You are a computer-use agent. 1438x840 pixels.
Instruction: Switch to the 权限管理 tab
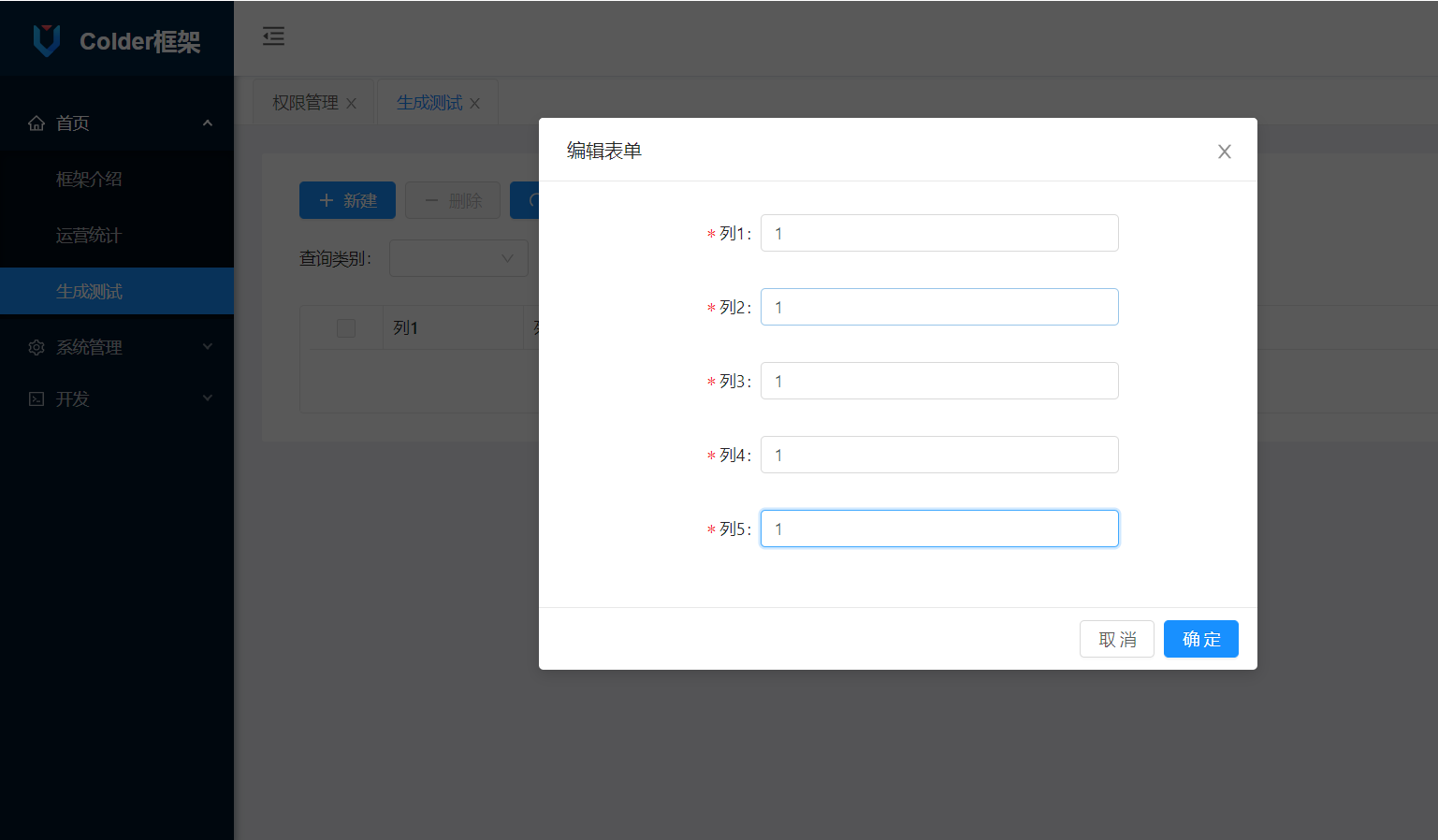point(305,102)
